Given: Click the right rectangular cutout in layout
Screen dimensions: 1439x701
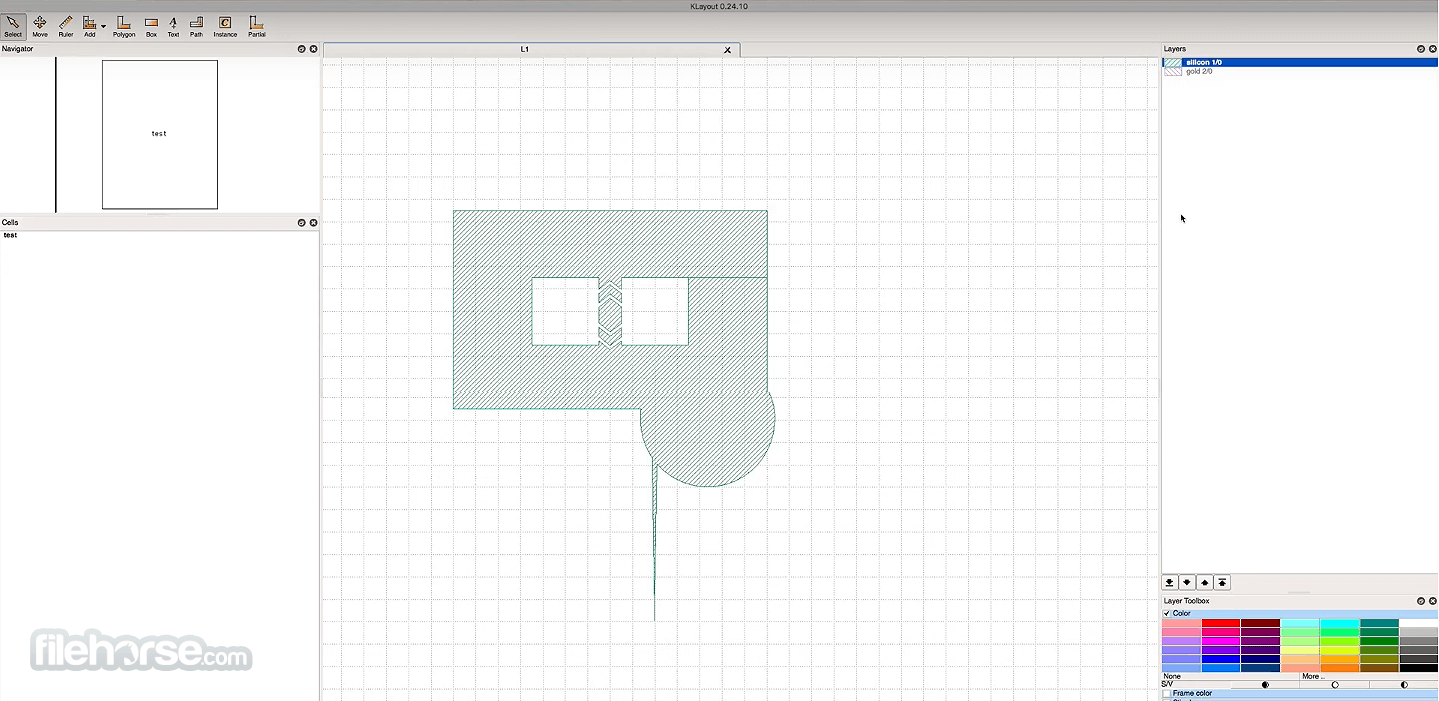Looking at the screenshot, I should tap(655, 311).
